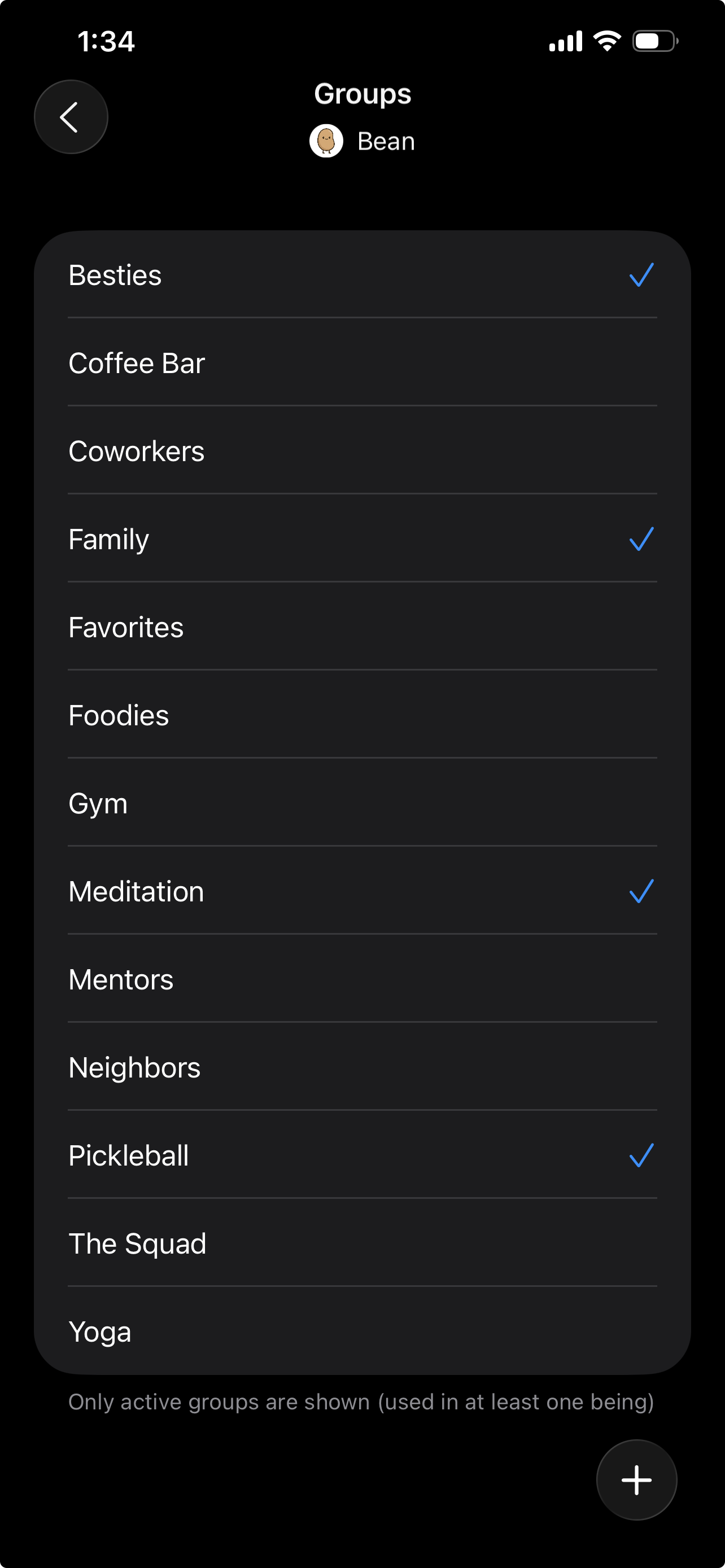Viewport: 725px width, 1568px height.
Task: Uncheck the Family group checkmark
Action: [641, 539]
